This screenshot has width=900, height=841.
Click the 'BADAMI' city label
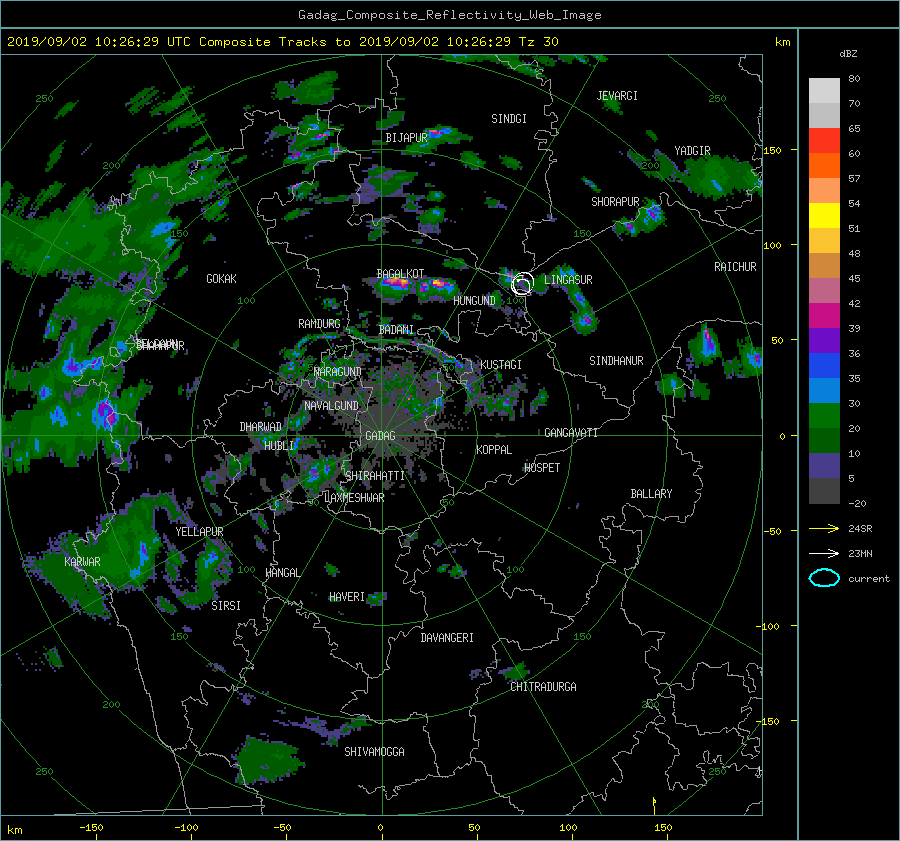[396, 330]
